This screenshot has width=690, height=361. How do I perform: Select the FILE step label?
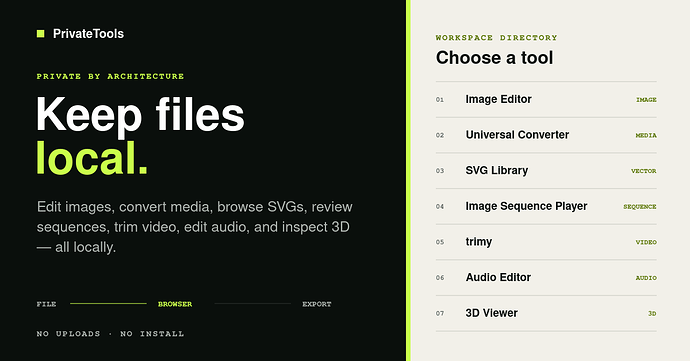click(x=46, y=304)
